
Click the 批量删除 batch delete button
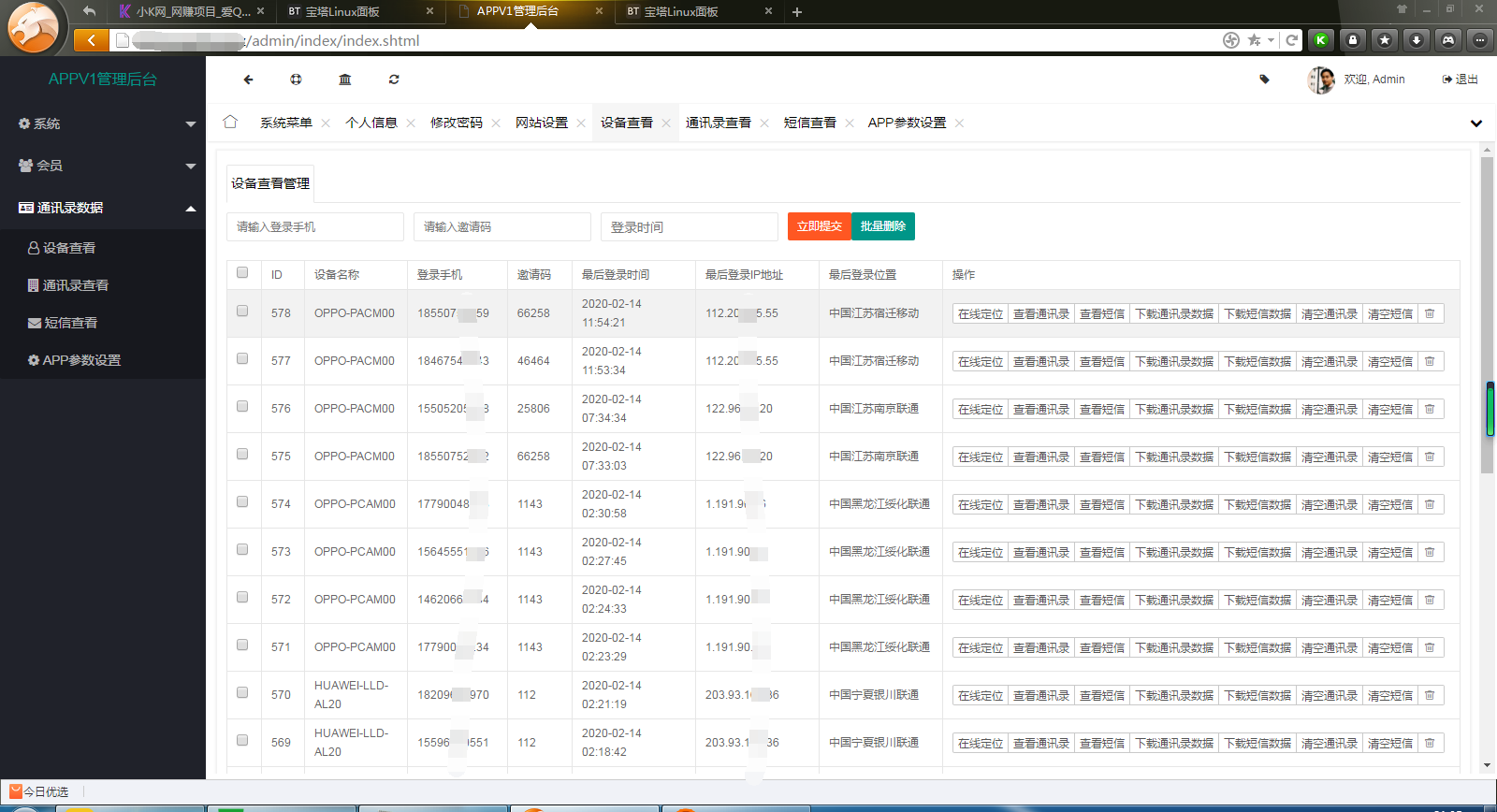click(882, 226)
